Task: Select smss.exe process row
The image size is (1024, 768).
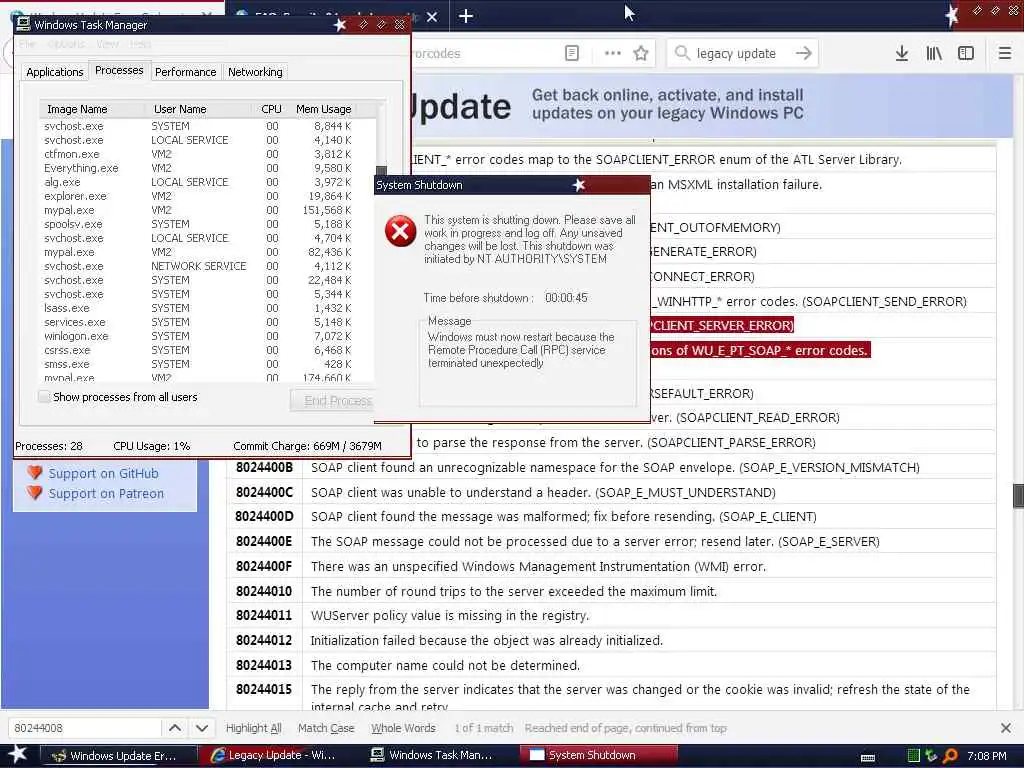Action: point(207,364)
